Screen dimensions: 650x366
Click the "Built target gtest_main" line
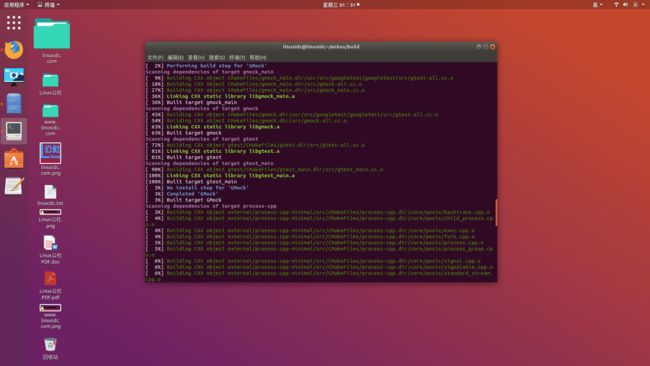pyautogui.click(x=202, y=182)
